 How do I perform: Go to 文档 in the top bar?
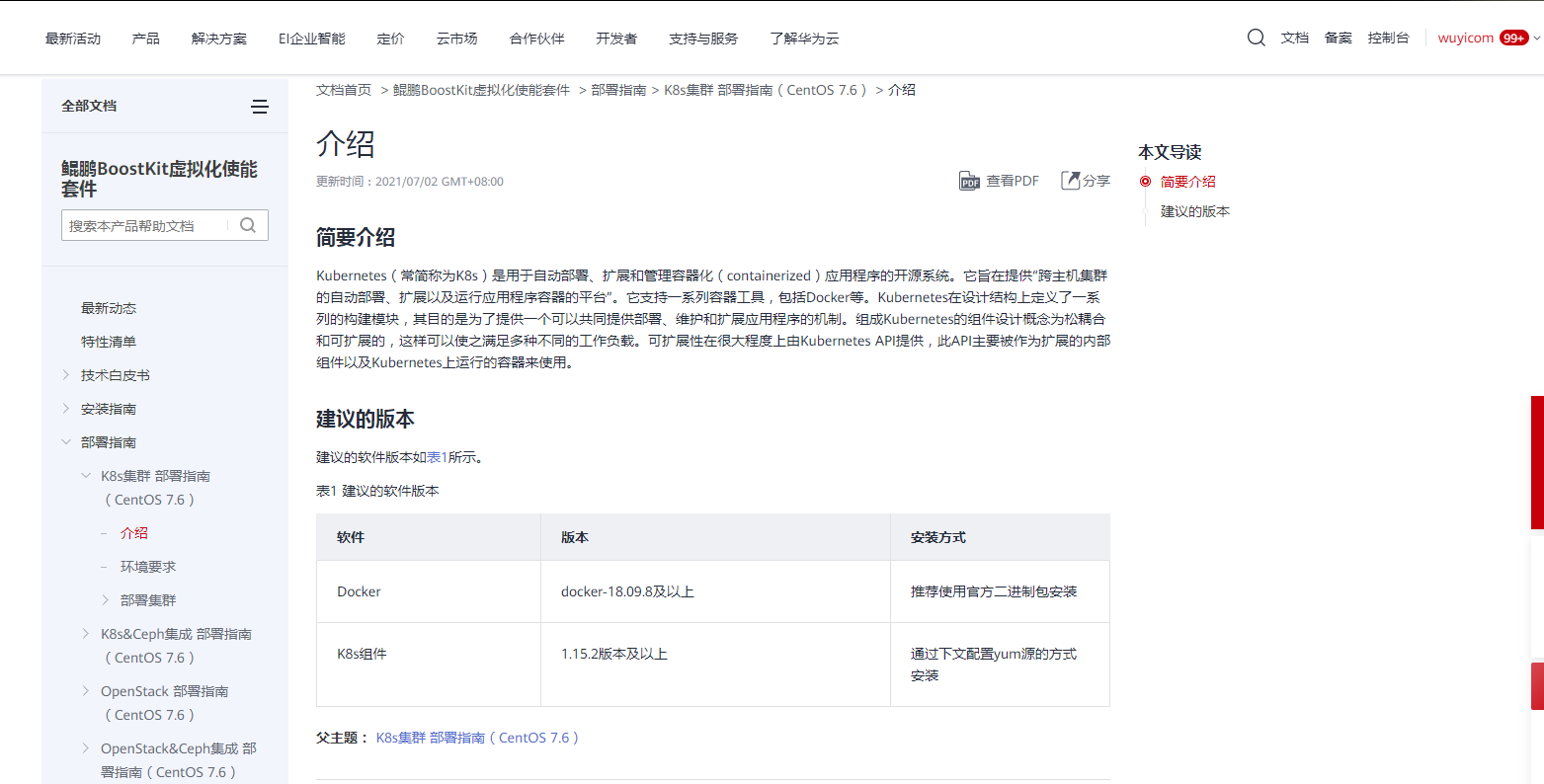coord(1295,39)
